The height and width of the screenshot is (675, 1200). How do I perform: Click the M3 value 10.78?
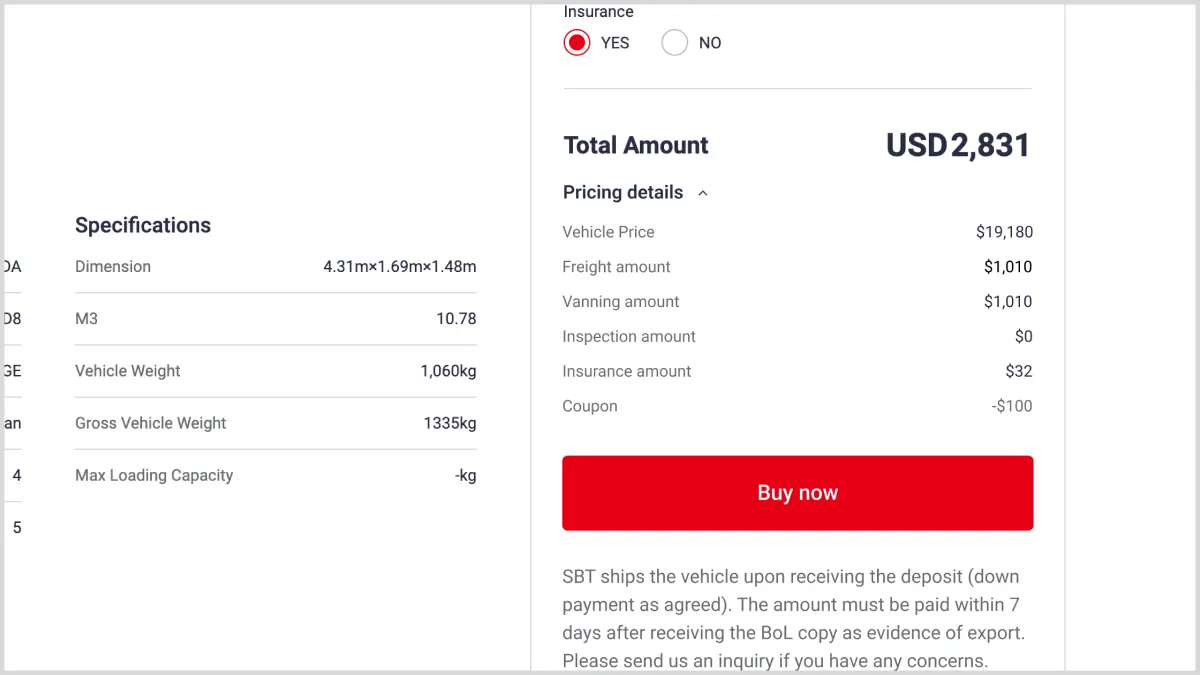click(456, 319)
